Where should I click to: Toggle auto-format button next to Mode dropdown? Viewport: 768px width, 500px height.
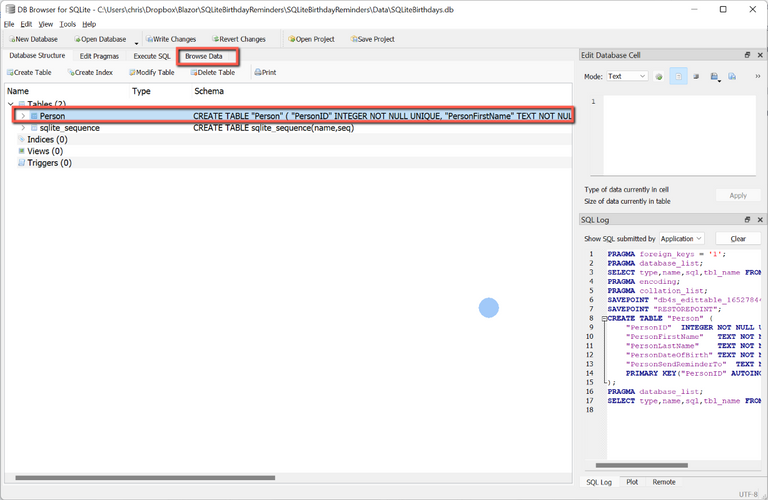coord(659,76)
